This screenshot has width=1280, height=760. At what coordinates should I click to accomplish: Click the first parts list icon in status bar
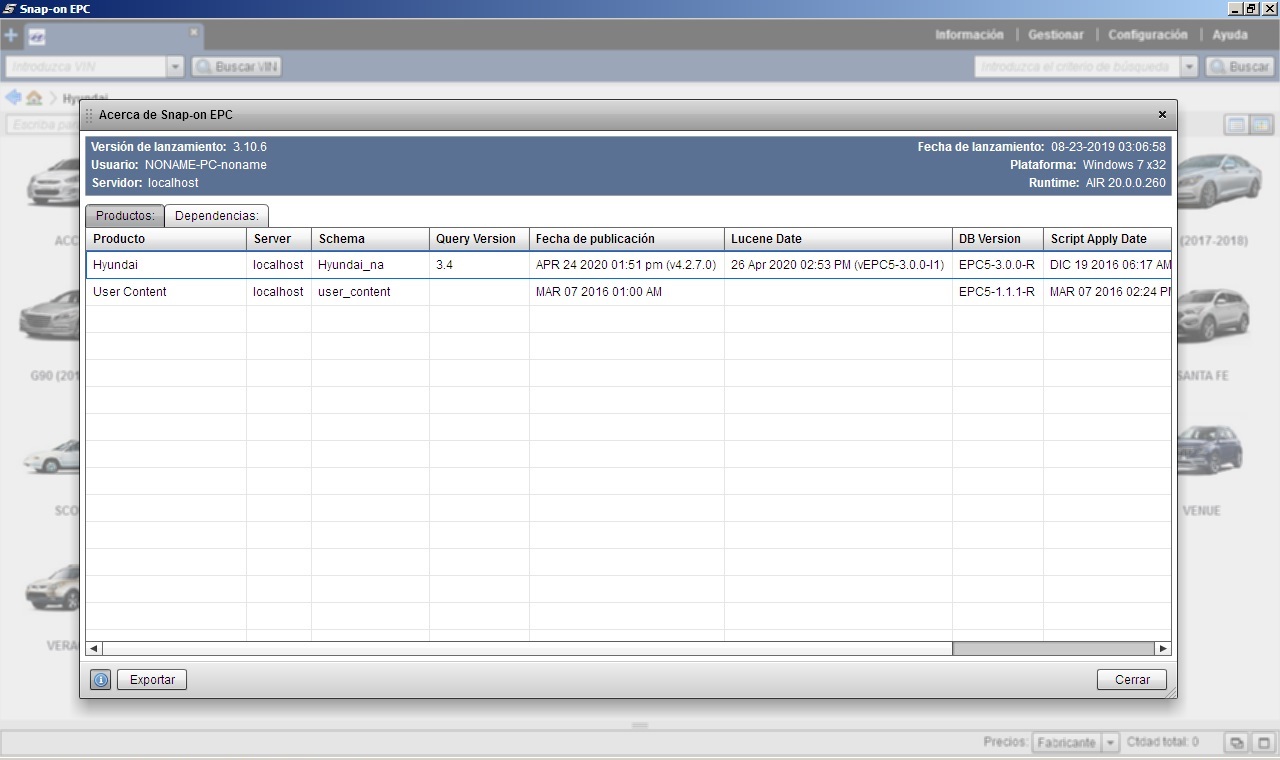click(1237, 743)
